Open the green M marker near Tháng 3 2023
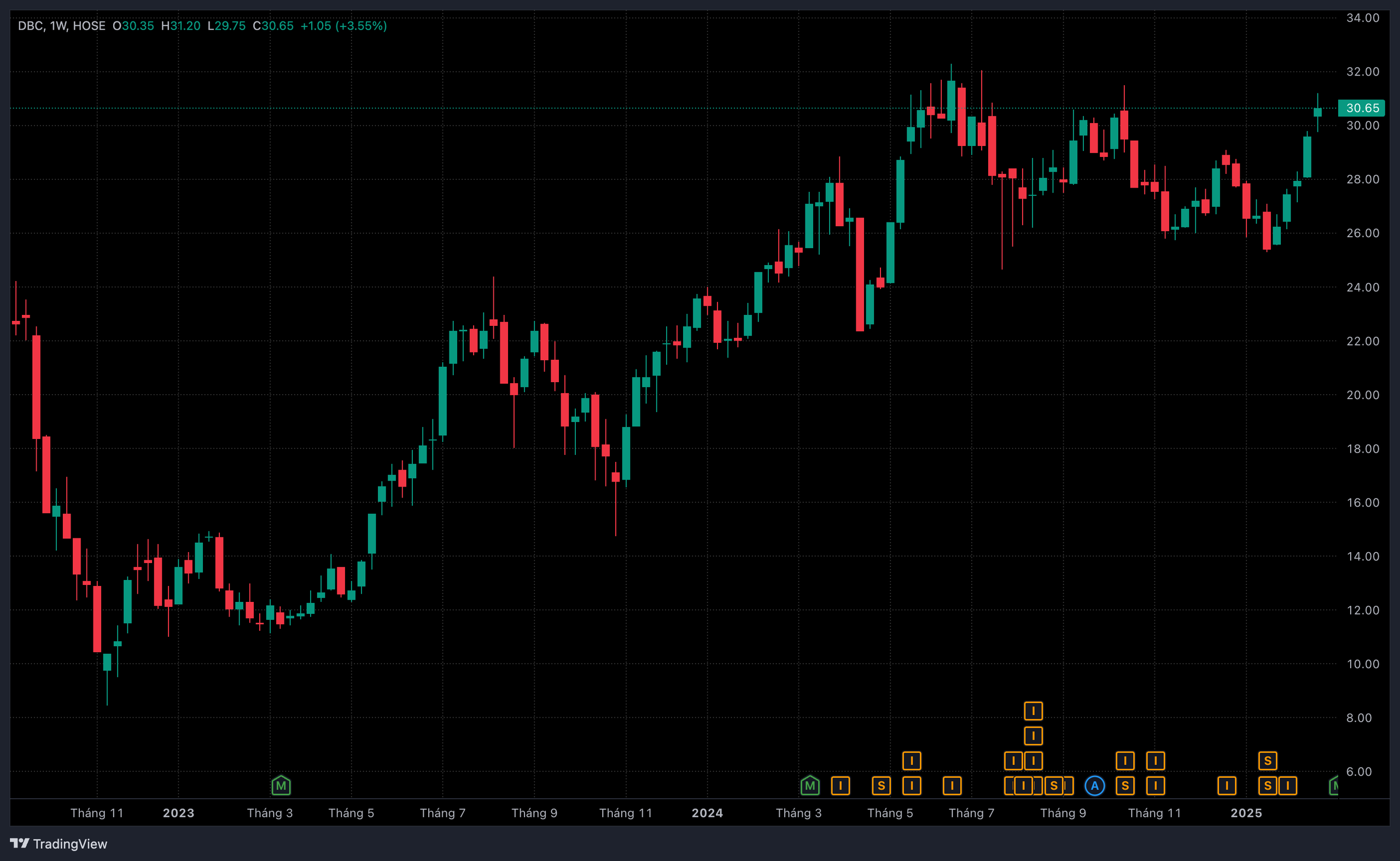1400x861 pixels. point(281,786)
